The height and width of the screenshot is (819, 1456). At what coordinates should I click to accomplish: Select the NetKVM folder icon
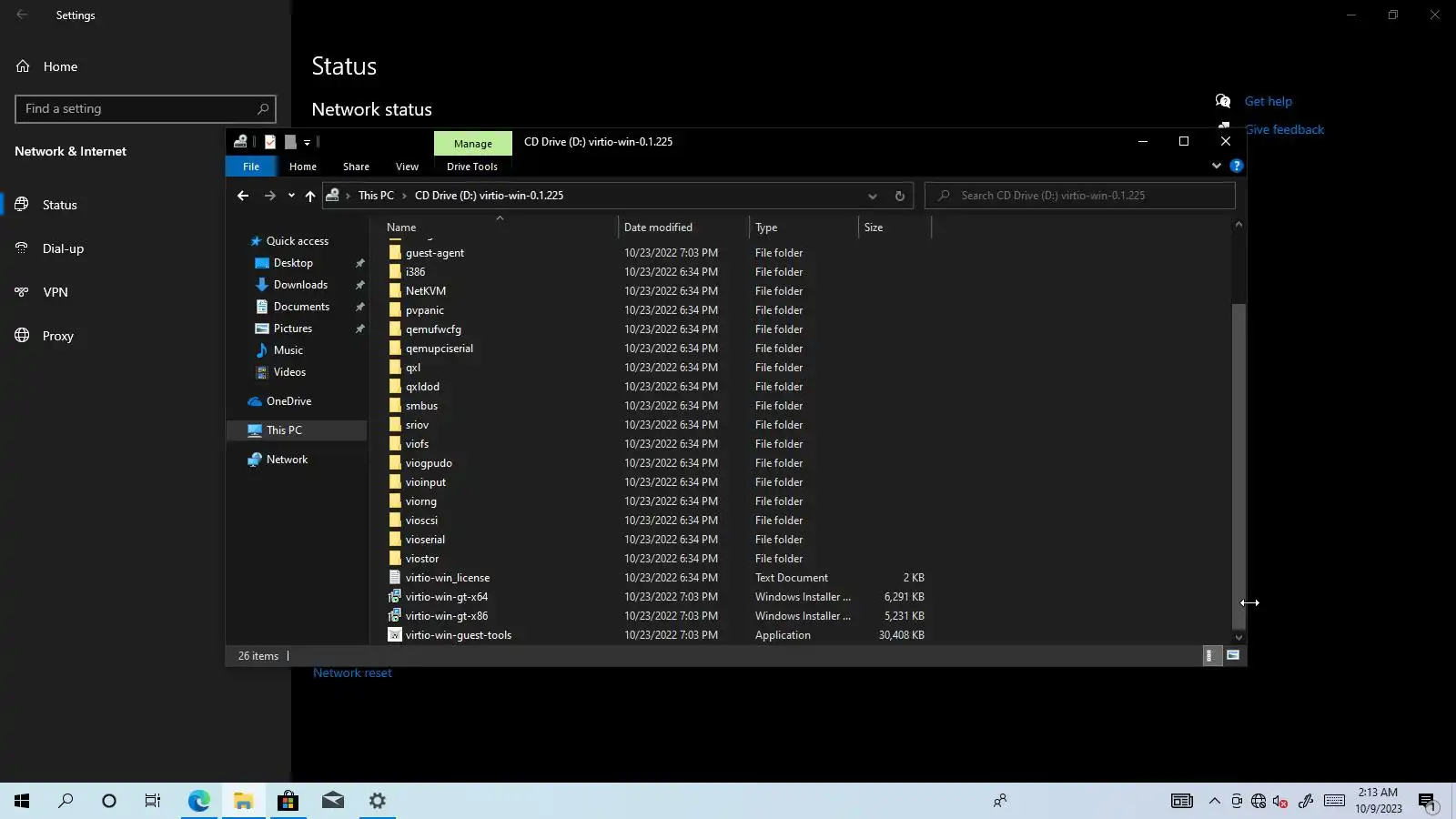pos(395,291)
